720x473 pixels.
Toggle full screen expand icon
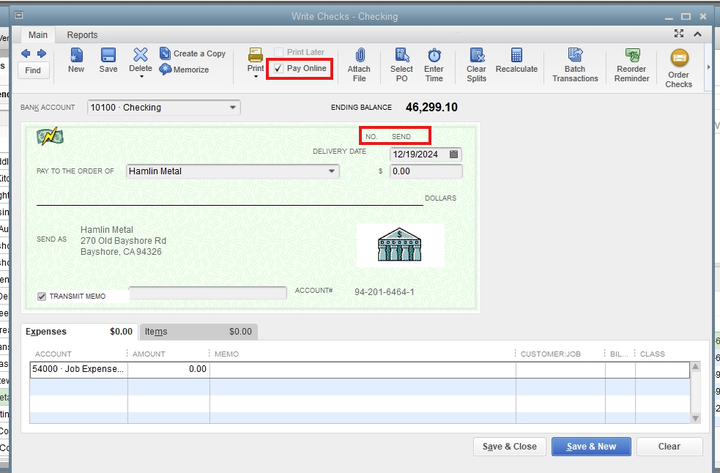point(679,34)
